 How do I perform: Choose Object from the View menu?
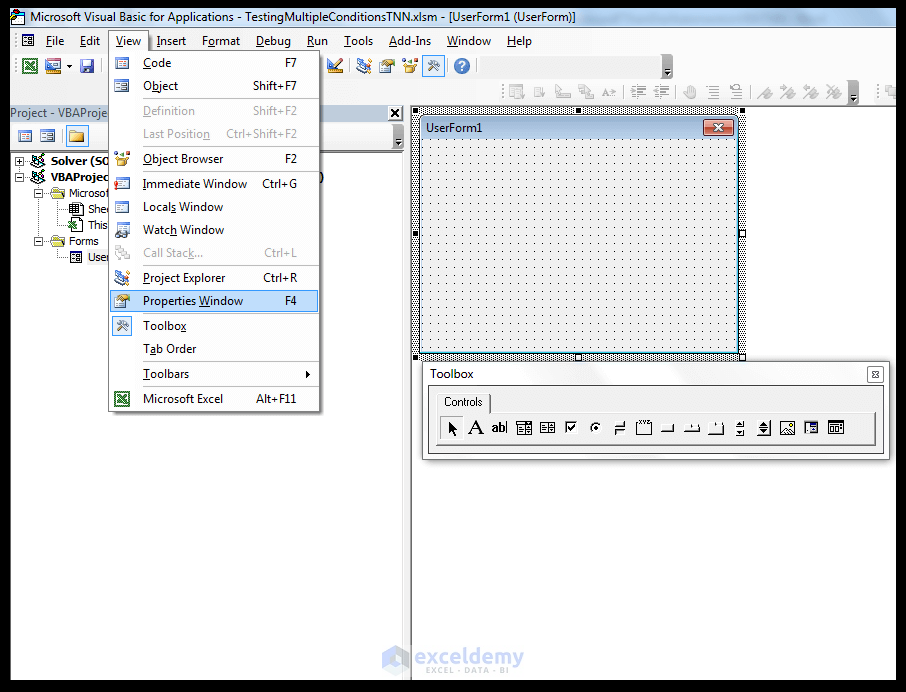pyautogui.click(x=214, y=86)
